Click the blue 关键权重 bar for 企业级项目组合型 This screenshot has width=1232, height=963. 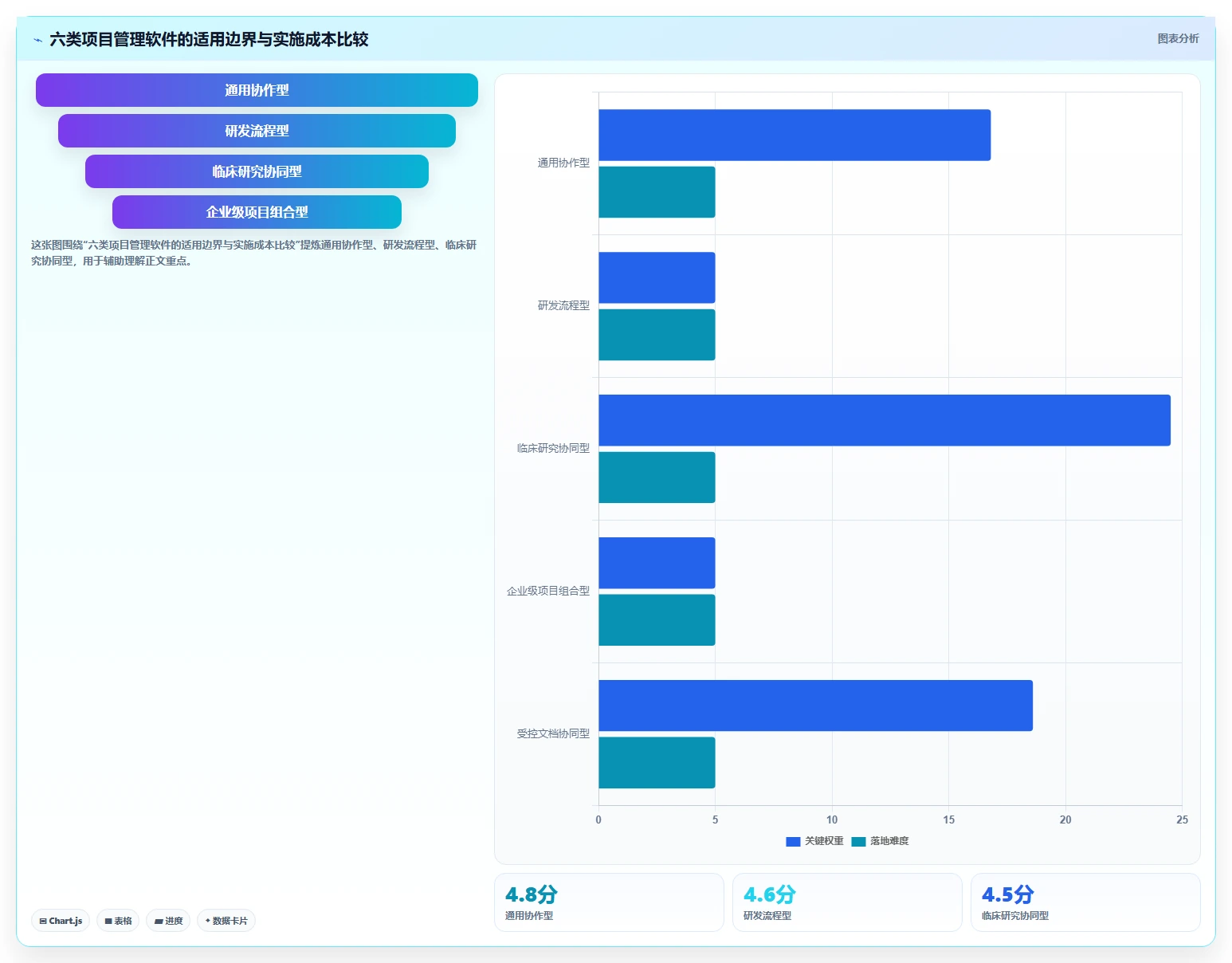pyautogui.click(x=657, y=563)
